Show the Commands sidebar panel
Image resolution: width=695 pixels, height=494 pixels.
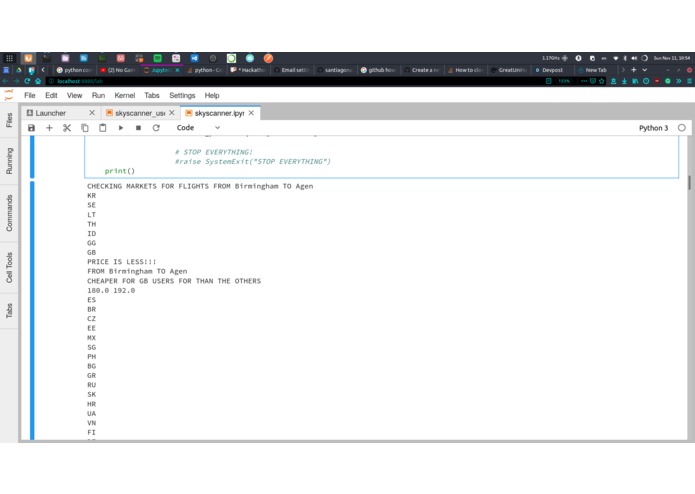pos(9,213)
